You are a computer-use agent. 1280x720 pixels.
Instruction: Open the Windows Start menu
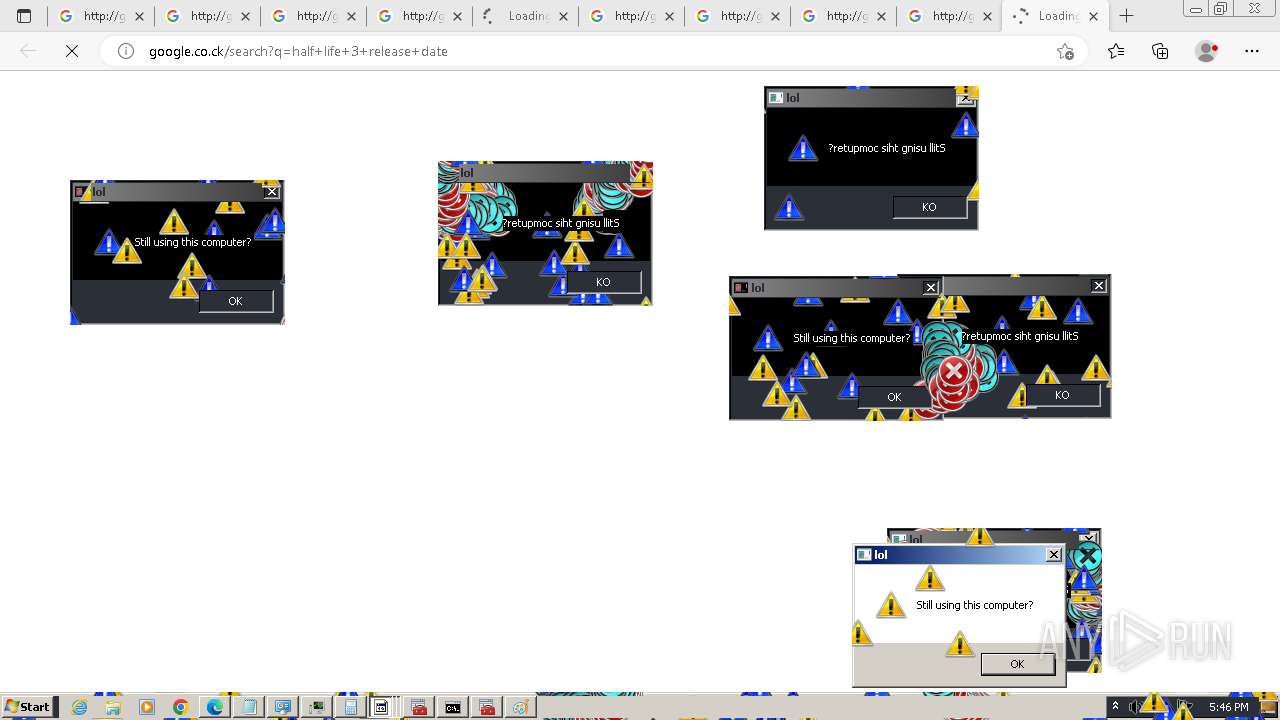coord(28,707)
